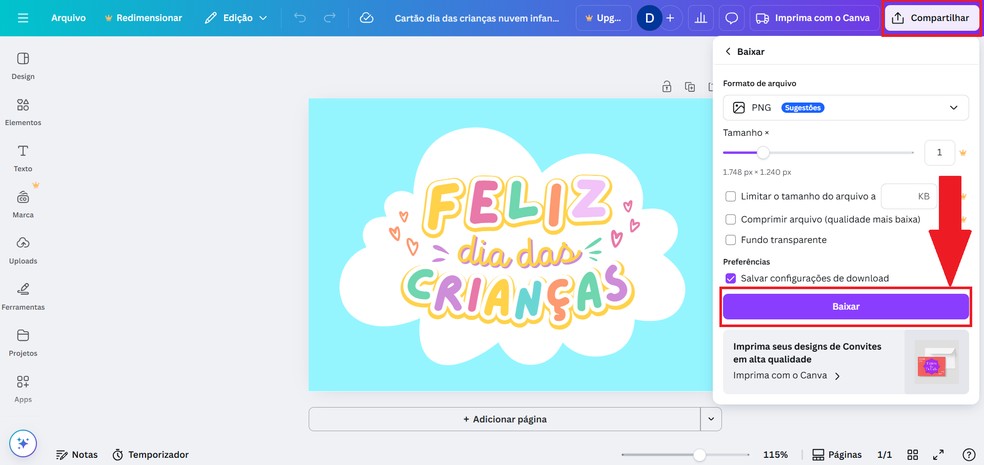Click the size multiplier value field

tap(939, 152)
